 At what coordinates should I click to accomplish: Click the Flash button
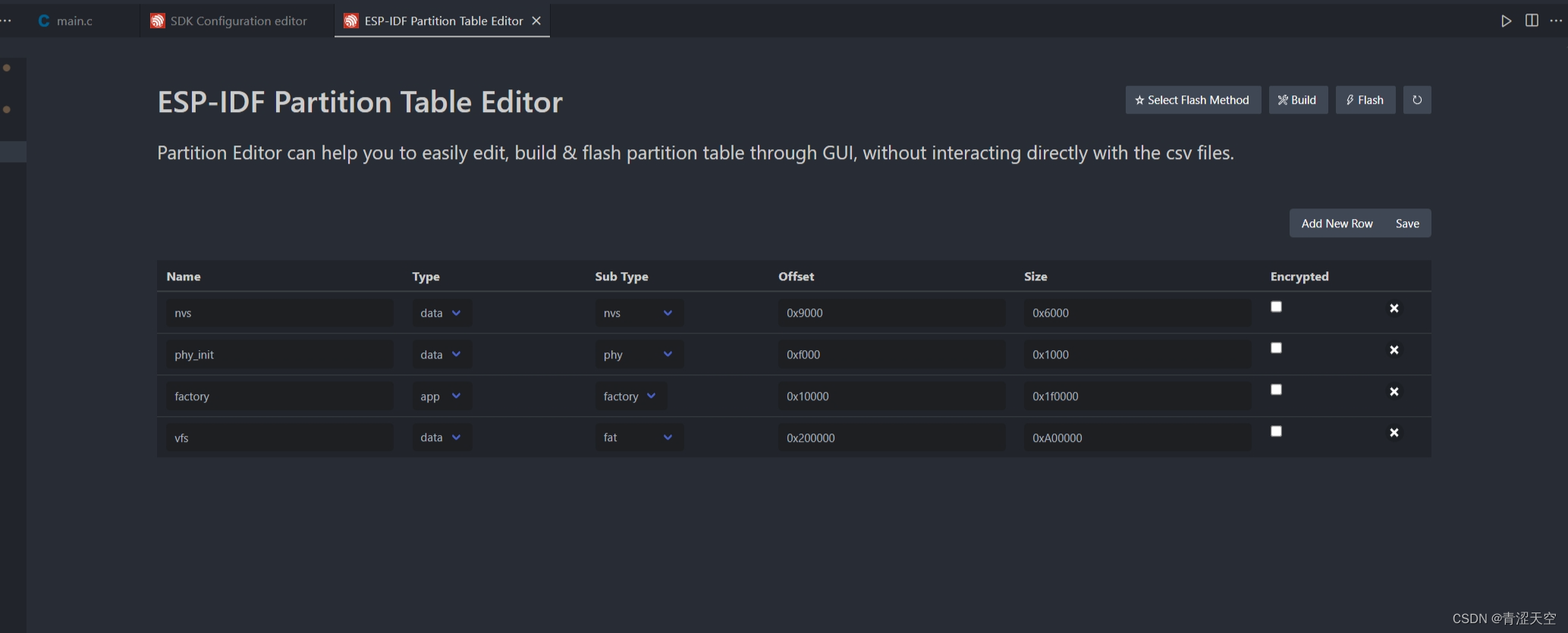(1365, 100)
